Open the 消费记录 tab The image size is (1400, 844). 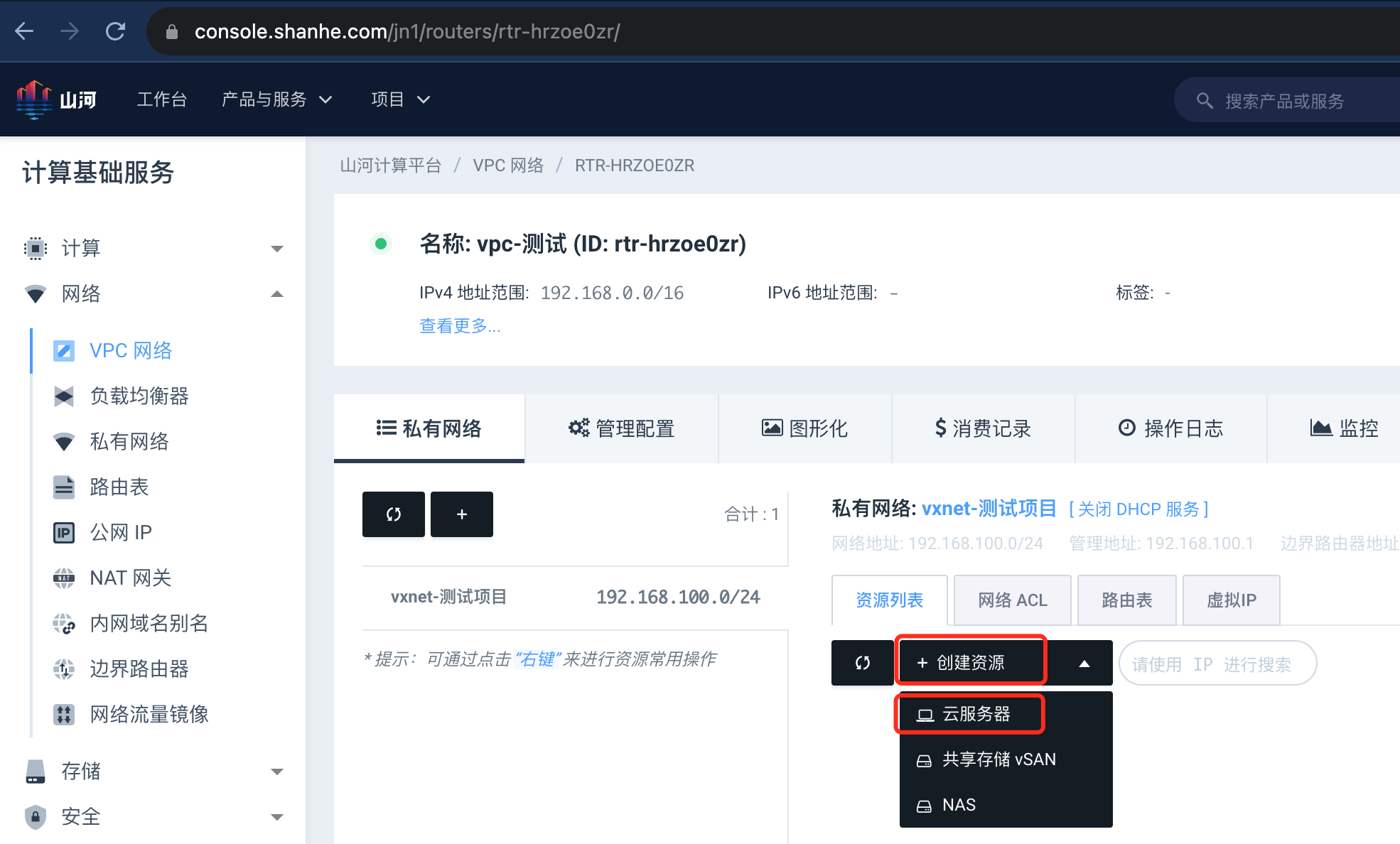(x=984, y=428)
